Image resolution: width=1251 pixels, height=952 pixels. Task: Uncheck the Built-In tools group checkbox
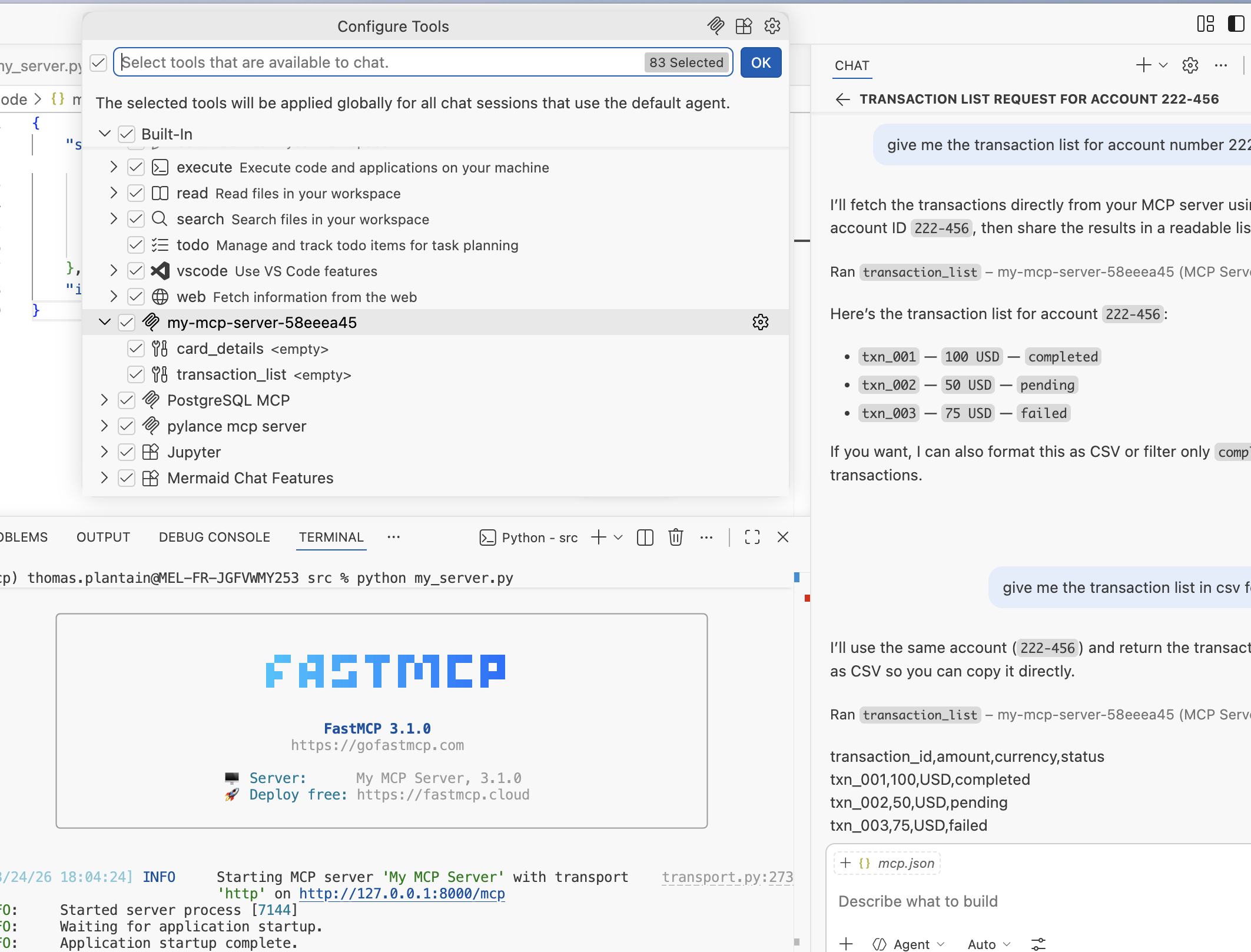pyautogui.click(x=127, y=134)
